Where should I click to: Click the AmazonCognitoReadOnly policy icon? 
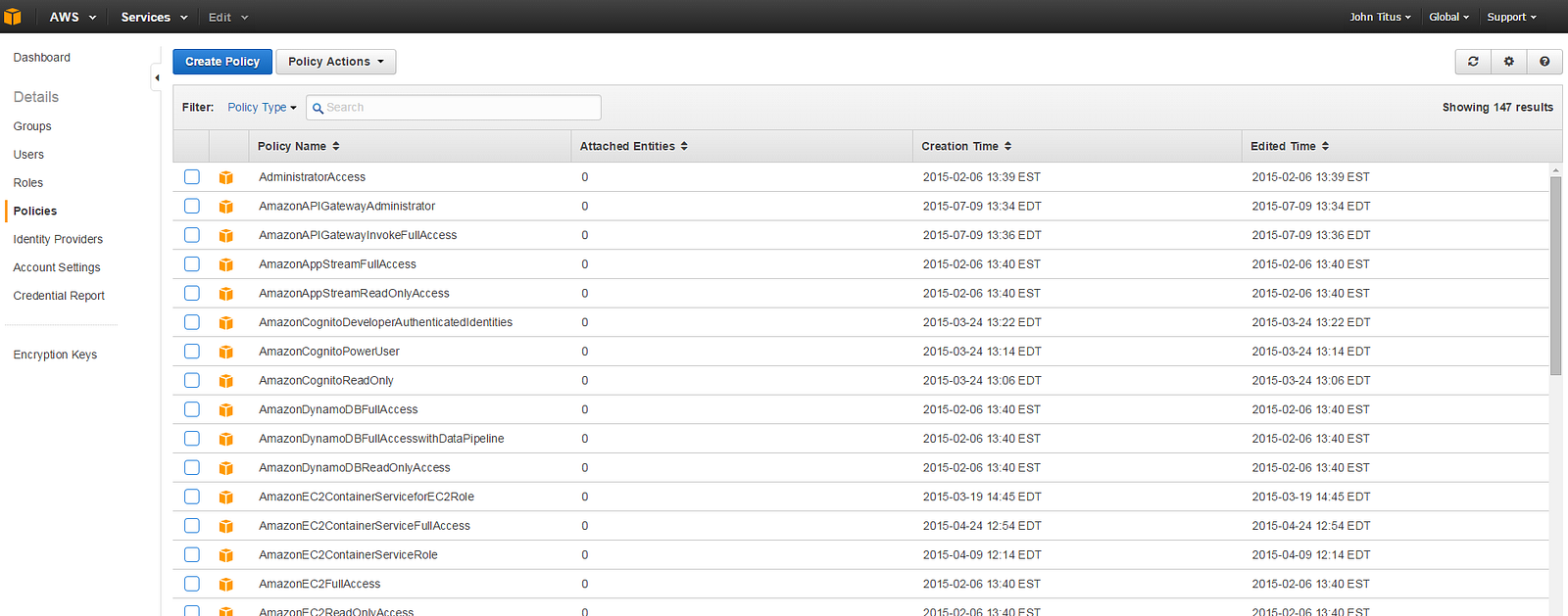[x=226, y=381]
